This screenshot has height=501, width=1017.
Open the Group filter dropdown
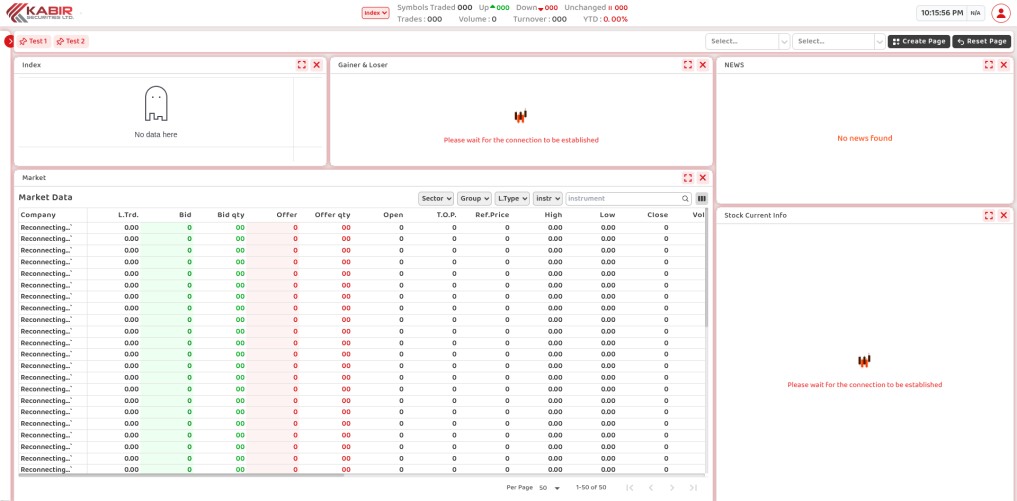click(x=474, y=199)
